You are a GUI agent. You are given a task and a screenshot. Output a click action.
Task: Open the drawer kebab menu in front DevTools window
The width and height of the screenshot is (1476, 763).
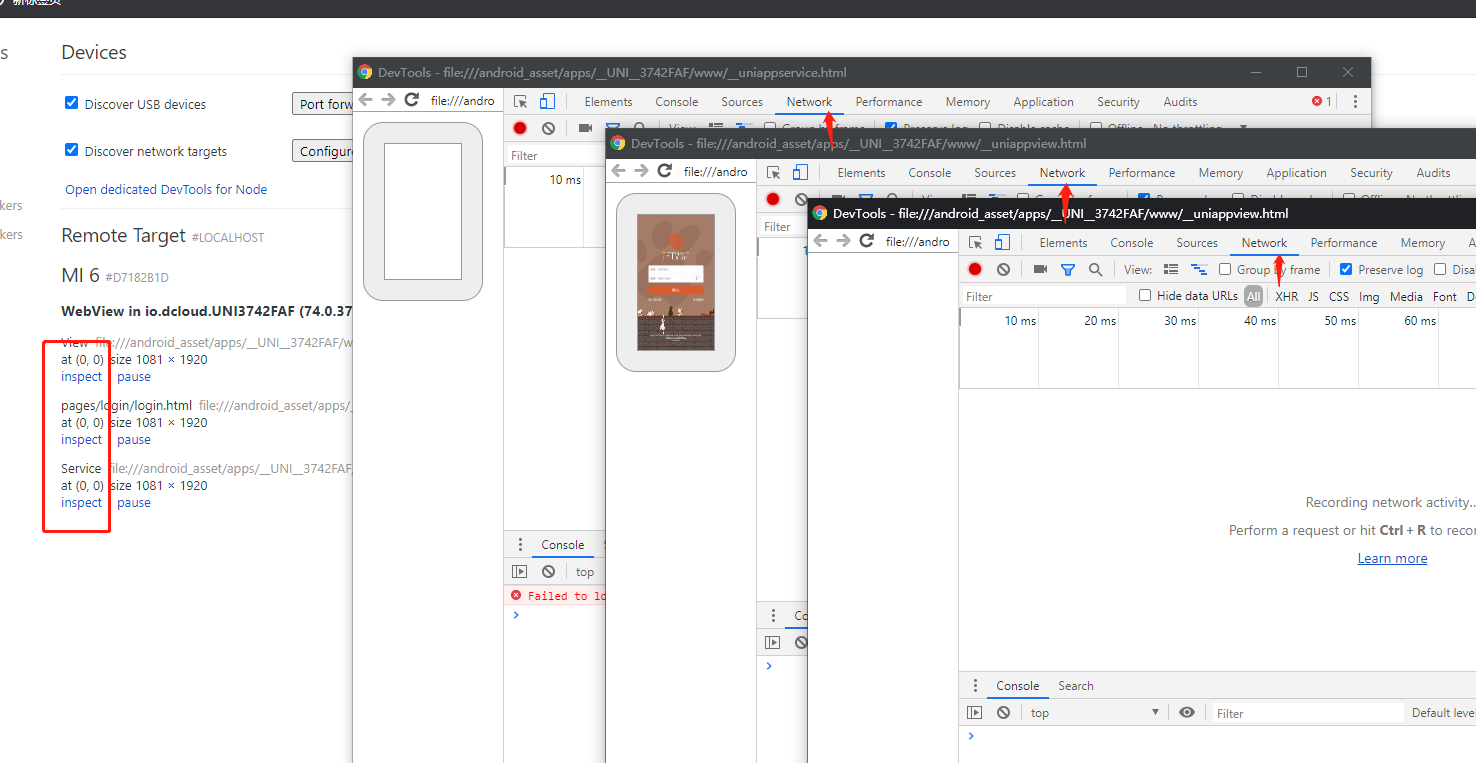975,686
